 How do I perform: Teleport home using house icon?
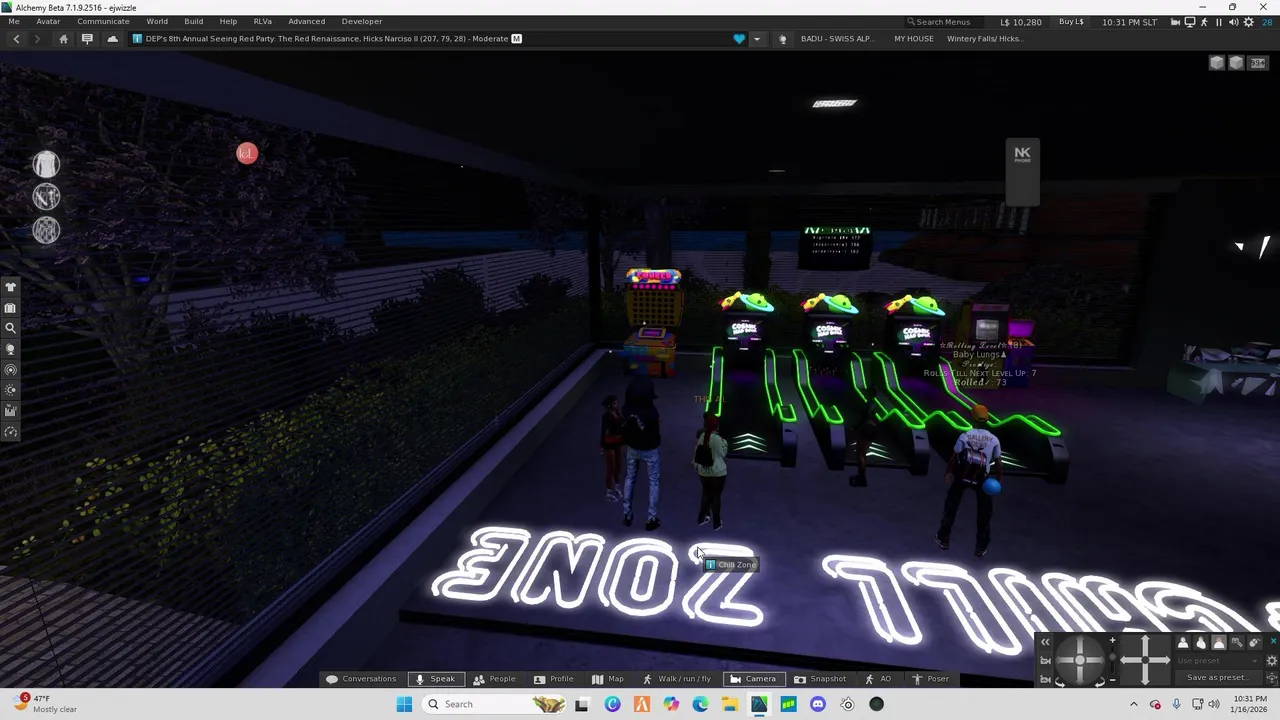click(63, 39)
